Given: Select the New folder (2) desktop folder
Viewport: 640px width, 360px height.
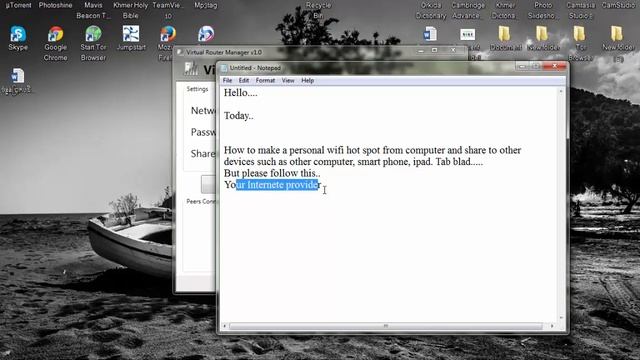Looking at the screenshot, I should pos(617,34).
